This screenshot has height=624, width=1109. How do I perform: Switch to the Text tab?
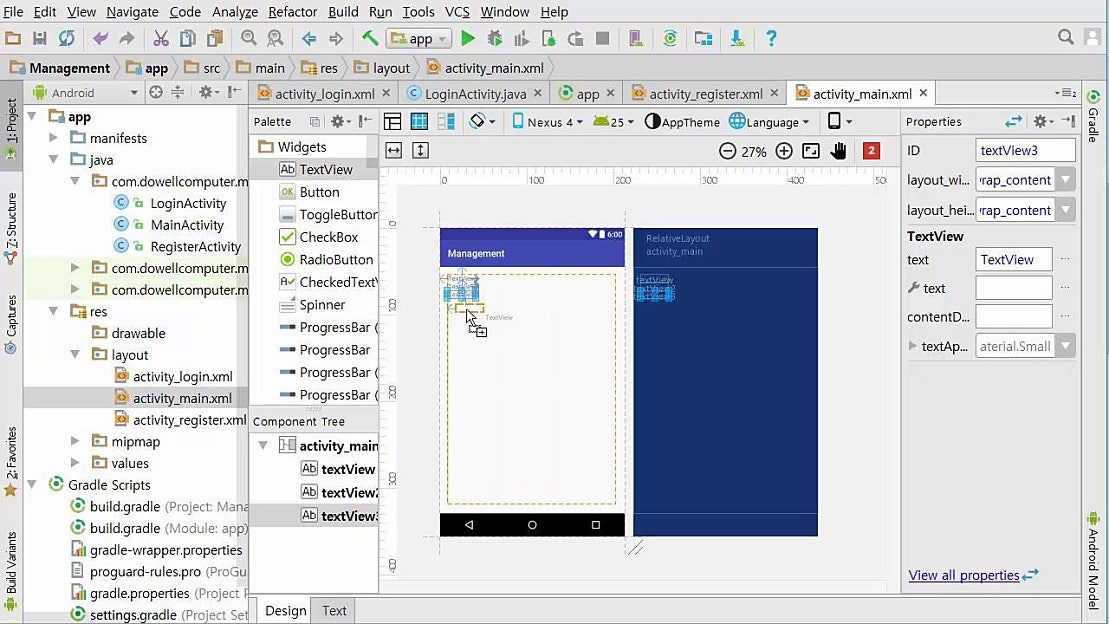coord(334,611)
